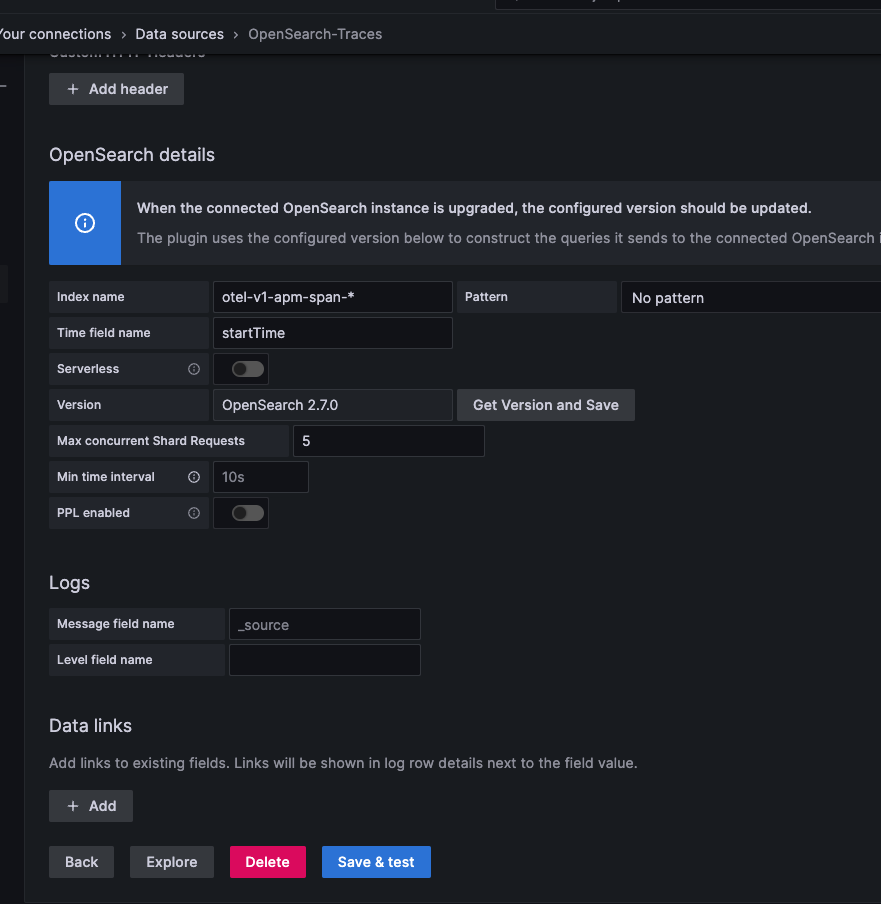
Task: Select the Max concurrent Shard Requests field
Action: click(x=388, y=440)
